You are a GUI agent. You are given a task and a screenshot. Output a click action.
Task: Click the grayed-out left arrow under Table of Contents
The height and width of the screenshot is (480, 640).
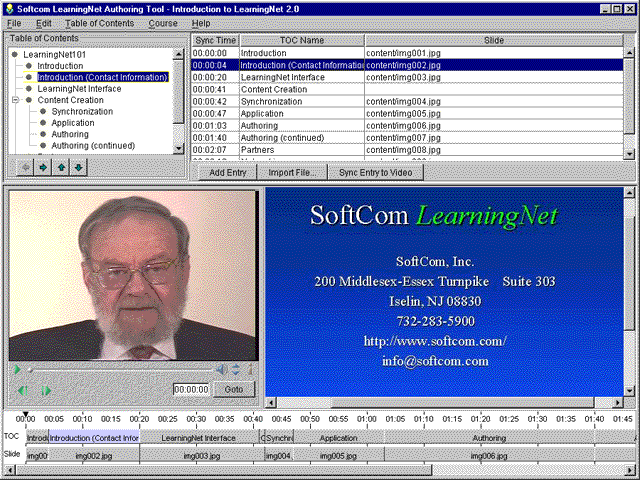pyautogui.click(x=25, y=167)
